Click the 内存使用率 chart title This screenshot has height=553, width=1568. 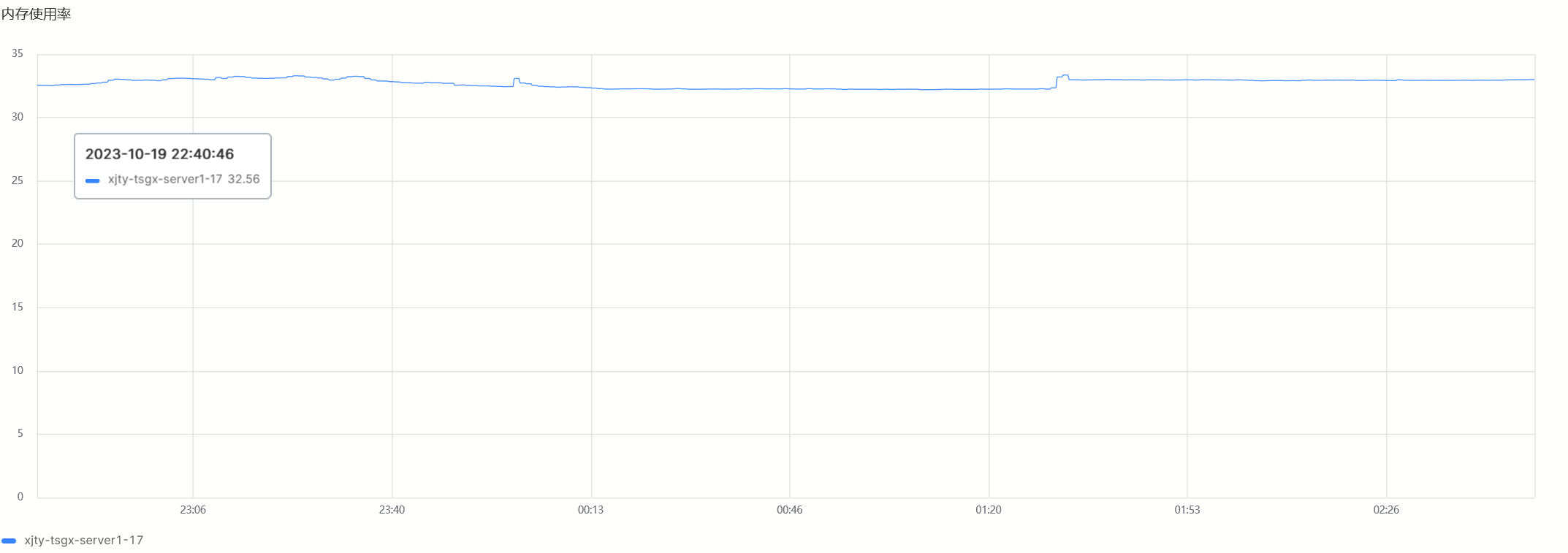[x=37, y=15]
